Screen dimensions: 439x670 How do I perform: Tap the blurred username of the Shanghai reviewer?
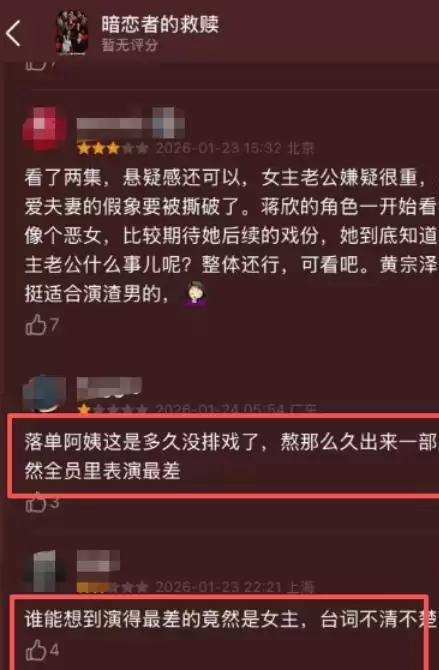(98, 561)
